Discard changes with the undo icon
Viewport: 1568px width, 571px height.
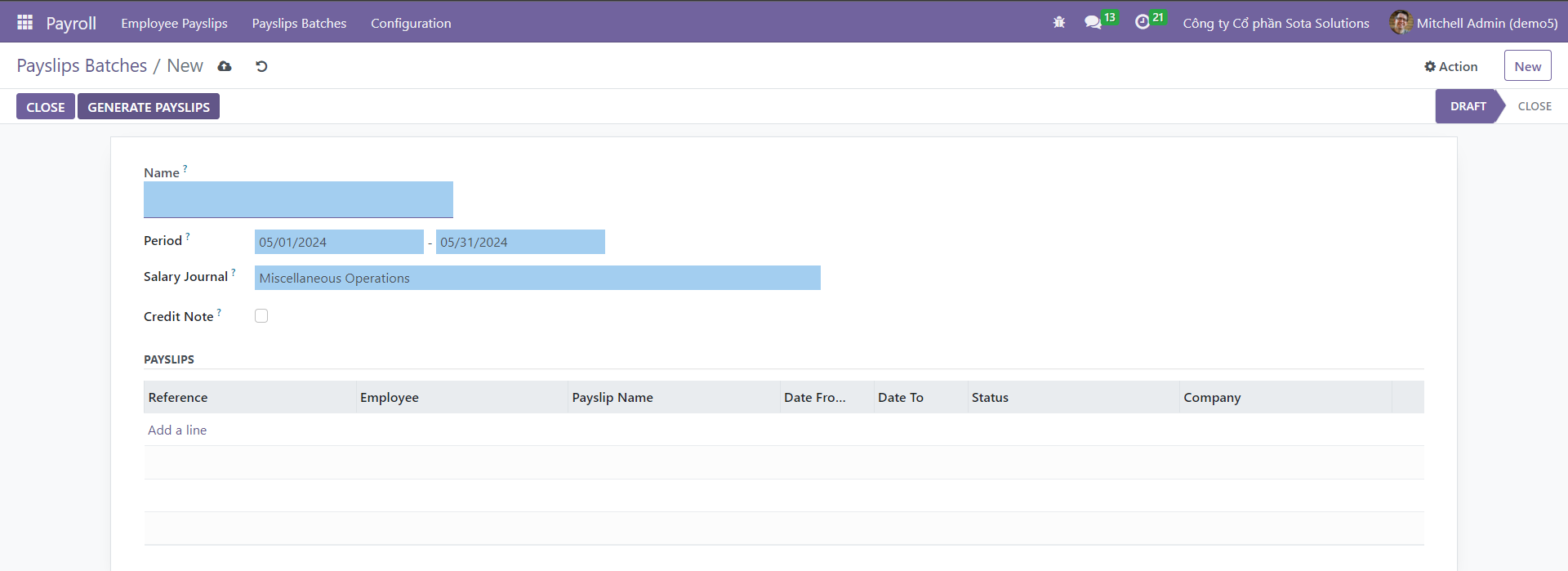pyautogui.click(x=261, y=66)
